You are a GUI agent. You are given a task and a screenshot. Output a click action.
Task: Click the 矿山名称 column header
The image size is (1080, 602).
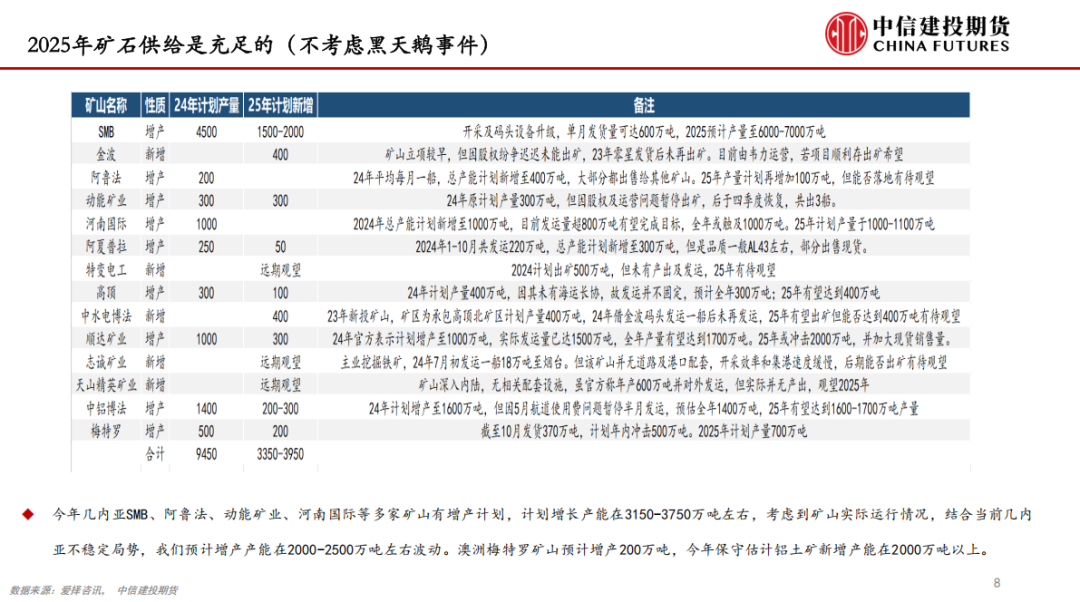(106, 105)
